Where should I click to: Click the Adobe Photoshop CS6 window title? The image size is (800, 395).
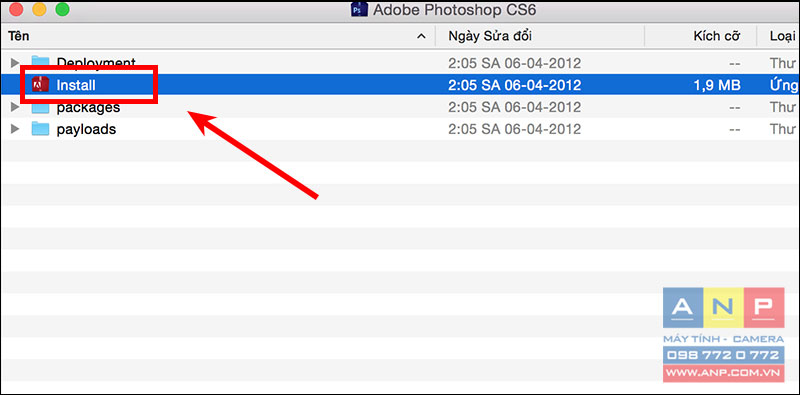tap(455, 10)
